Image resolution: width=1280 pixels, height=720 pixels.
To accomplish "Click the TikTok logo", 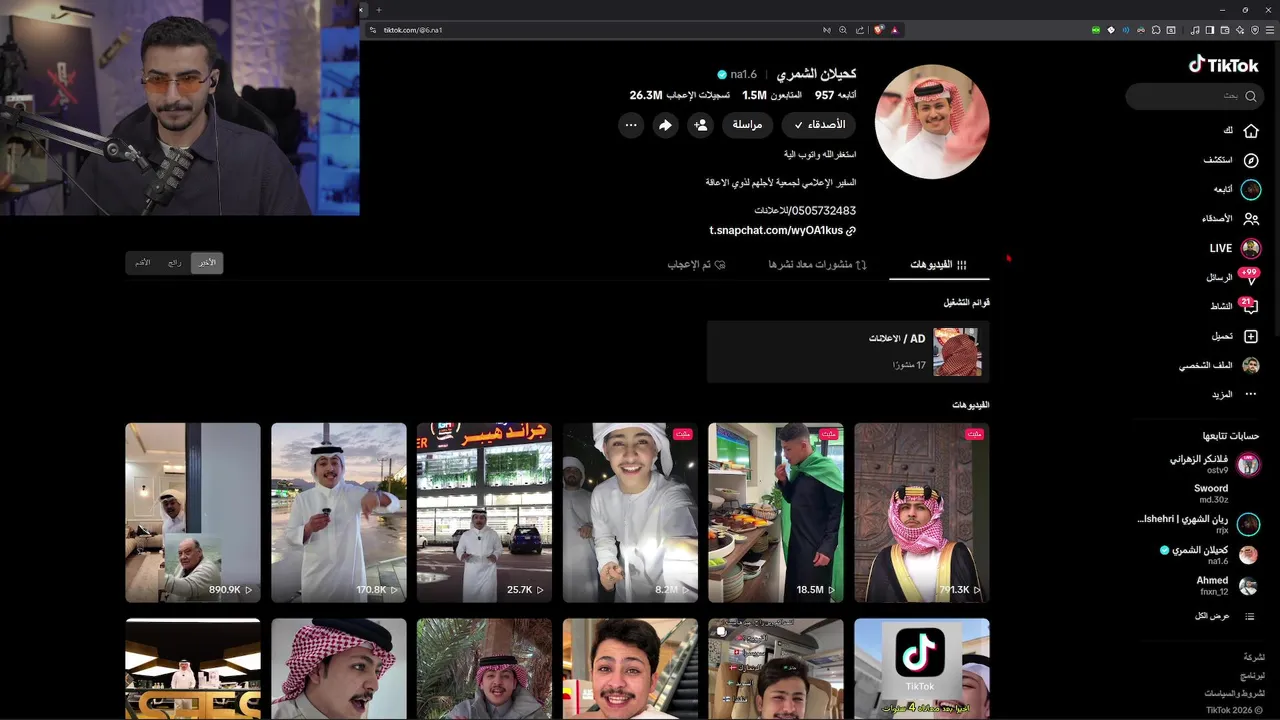I will coord(1223,64).
